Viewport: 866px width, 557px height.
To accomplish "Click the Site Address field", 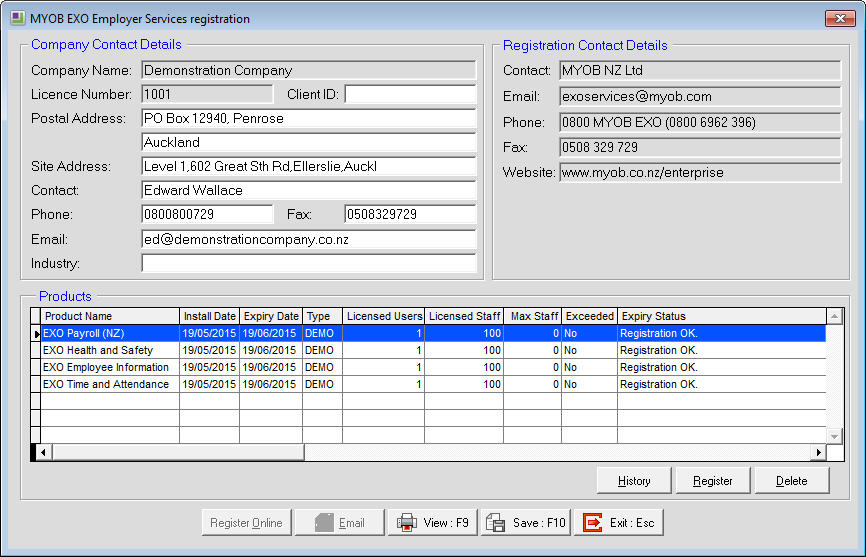I will tap(308, 166).
